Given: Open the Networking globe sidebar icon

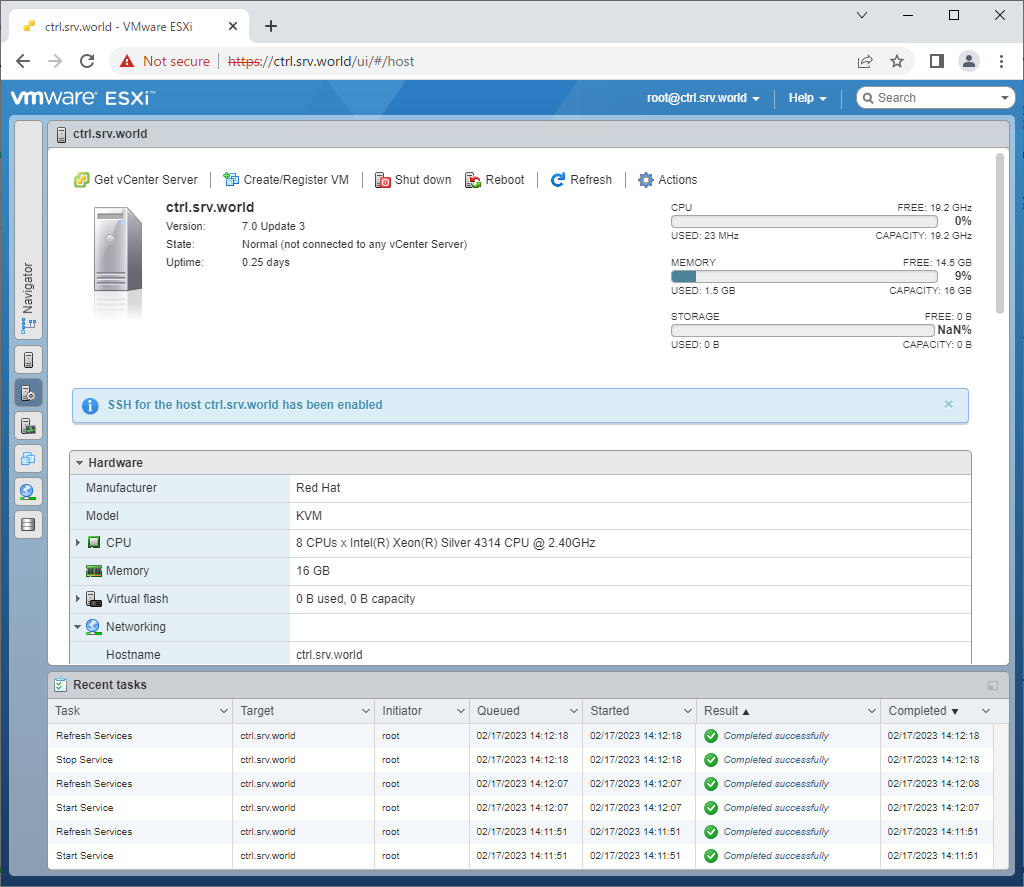Looking at the screenshot, I should coord(28,491).
